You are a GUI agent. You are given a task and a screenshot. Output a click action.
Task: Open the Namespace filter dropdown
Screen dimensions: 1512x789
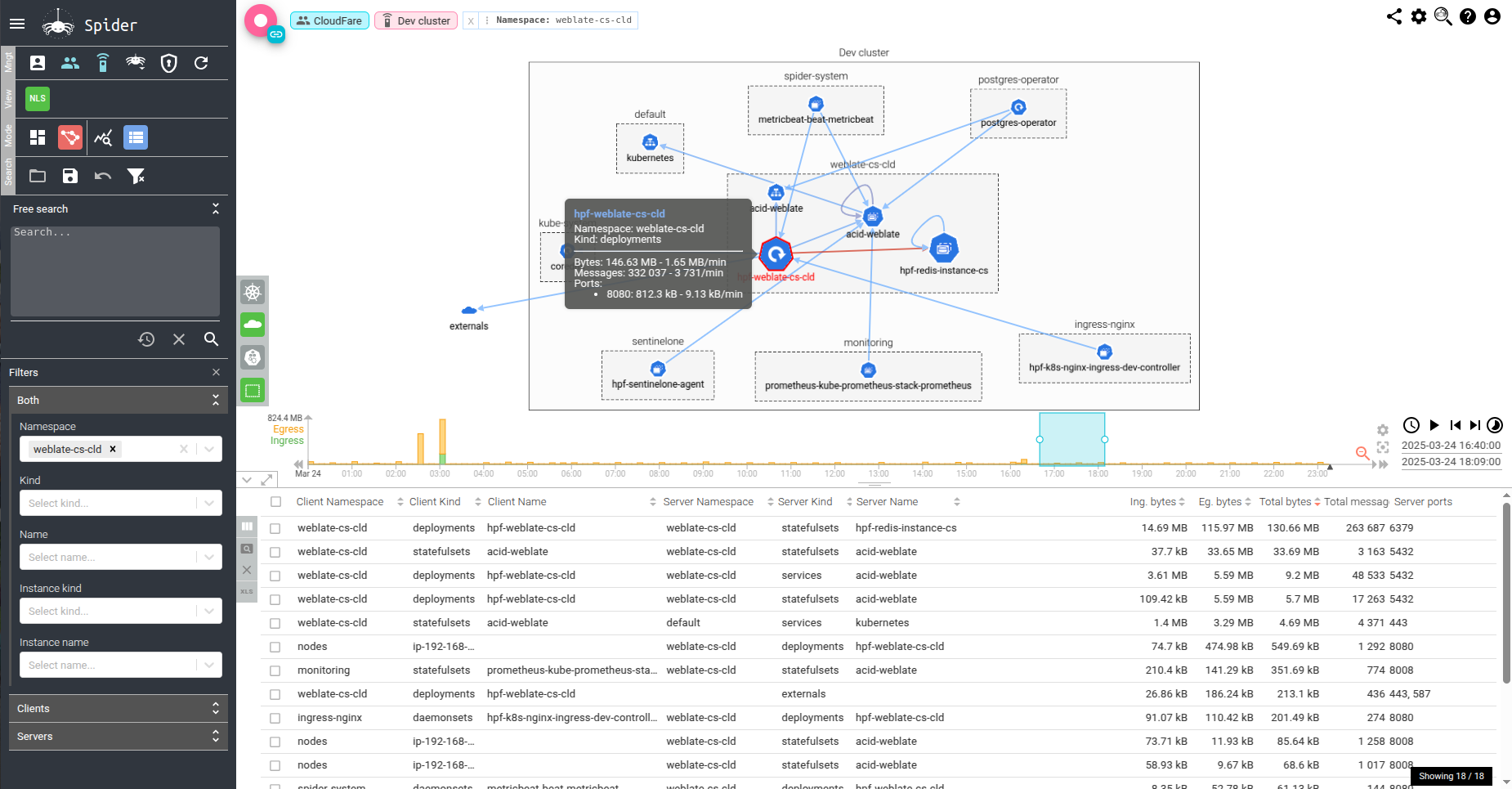(x=209, y=449)
